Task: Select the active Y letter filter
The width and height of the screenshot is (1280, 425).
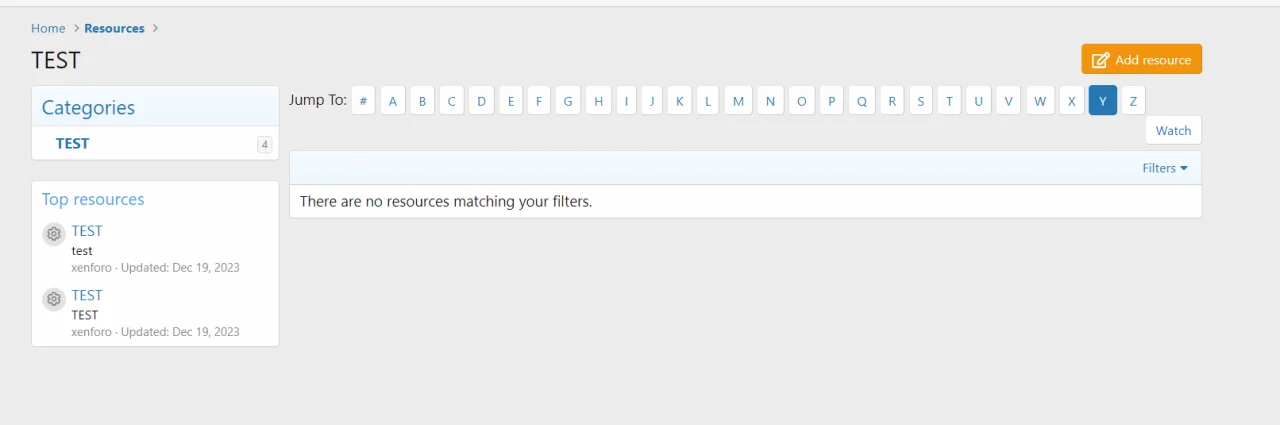Action: coord(1102,100)
